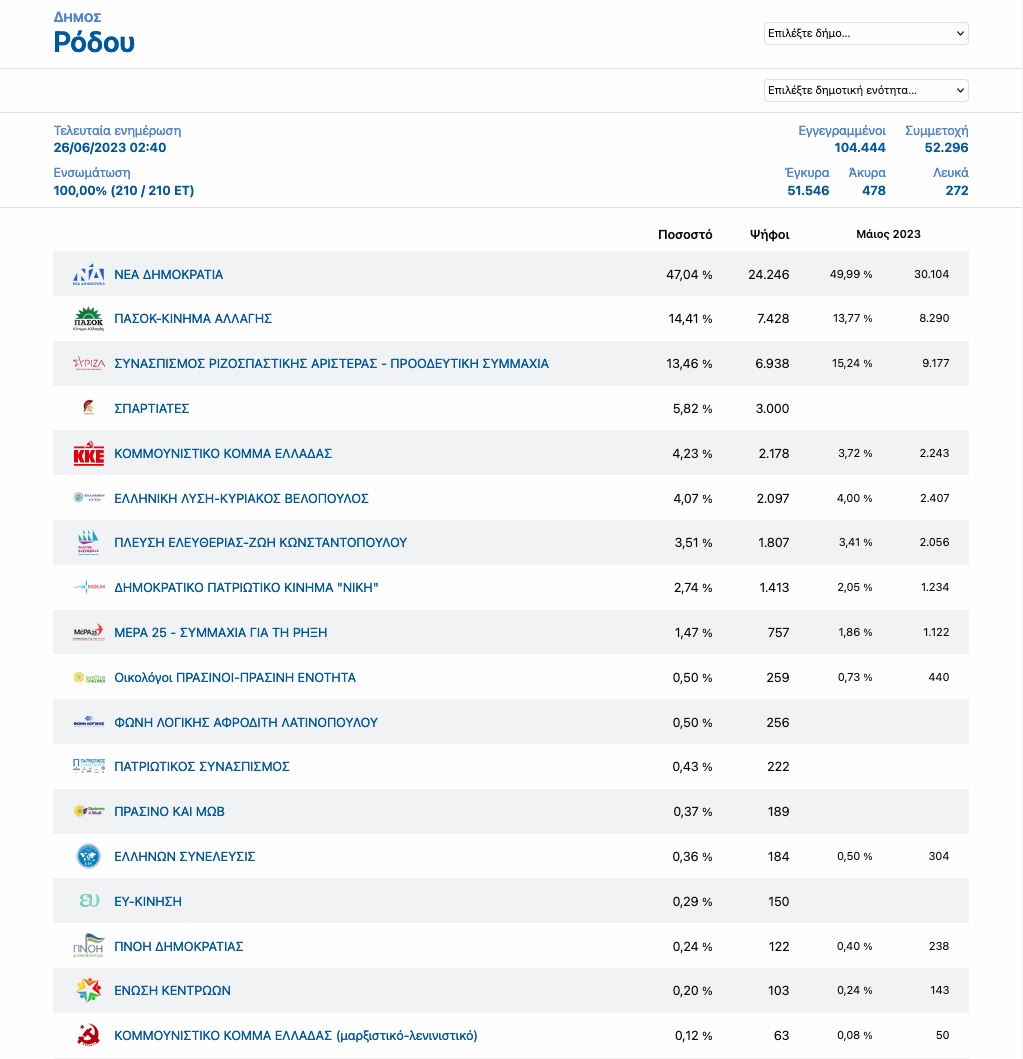Click the Ρόδου municipality heading
The height and width of the screenshot is (1059, 1023).
coord(94,42)
